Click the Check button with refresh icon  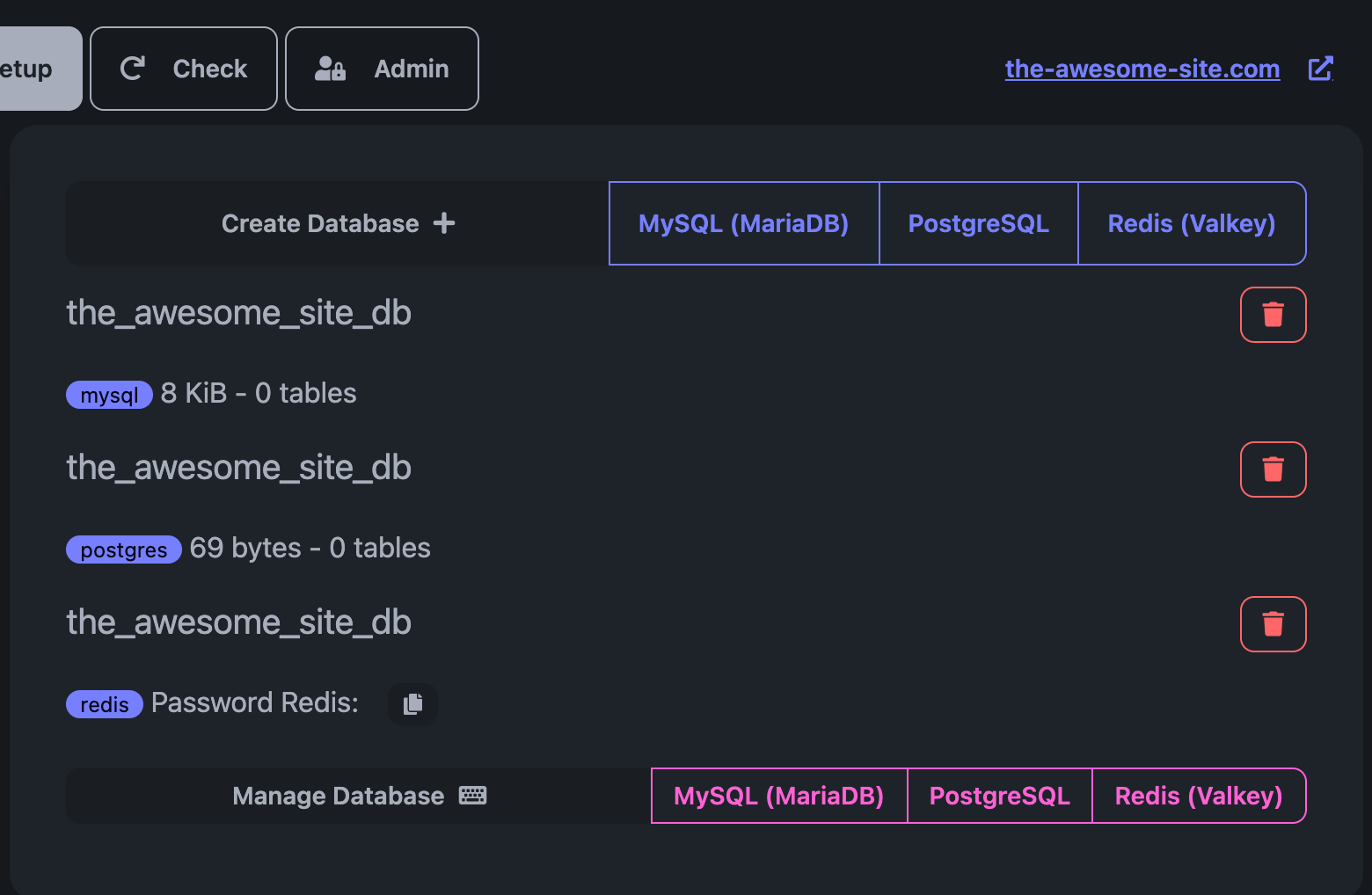click(184, 69)
